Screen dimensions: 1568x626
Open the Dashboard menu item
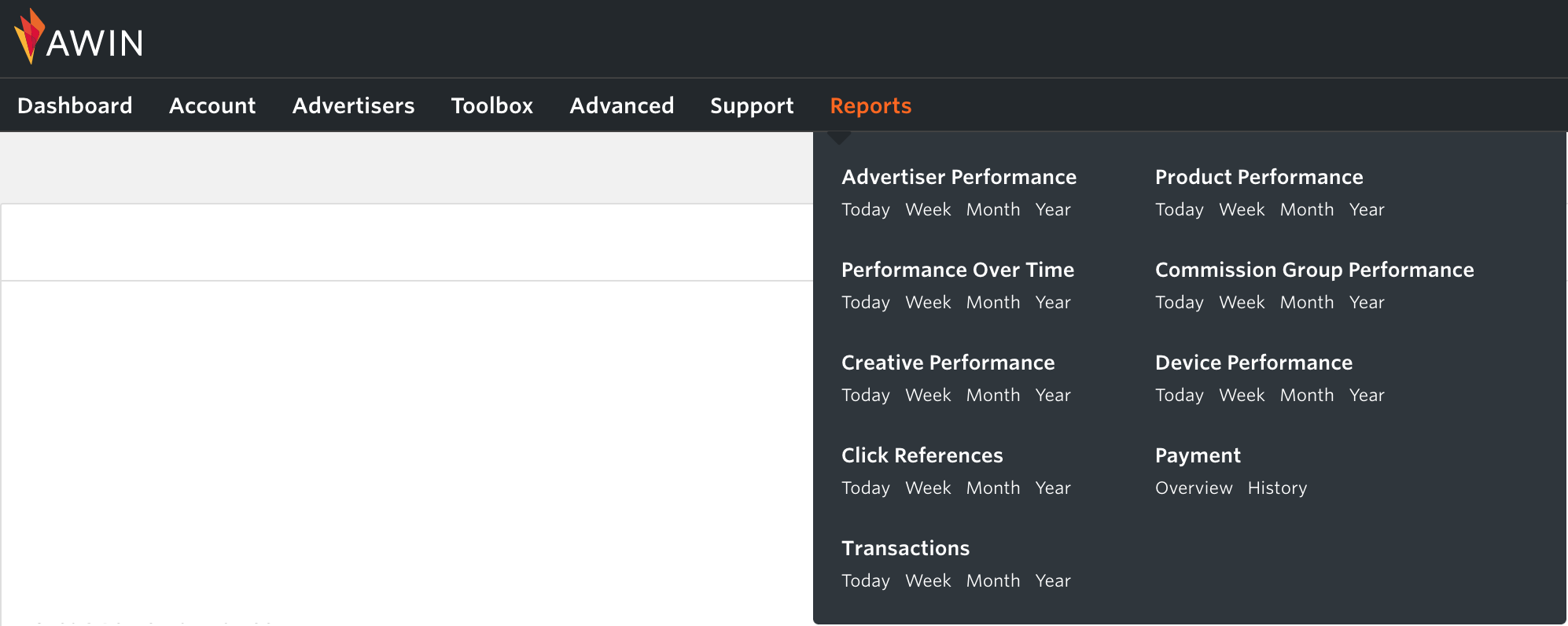point(75,105)
